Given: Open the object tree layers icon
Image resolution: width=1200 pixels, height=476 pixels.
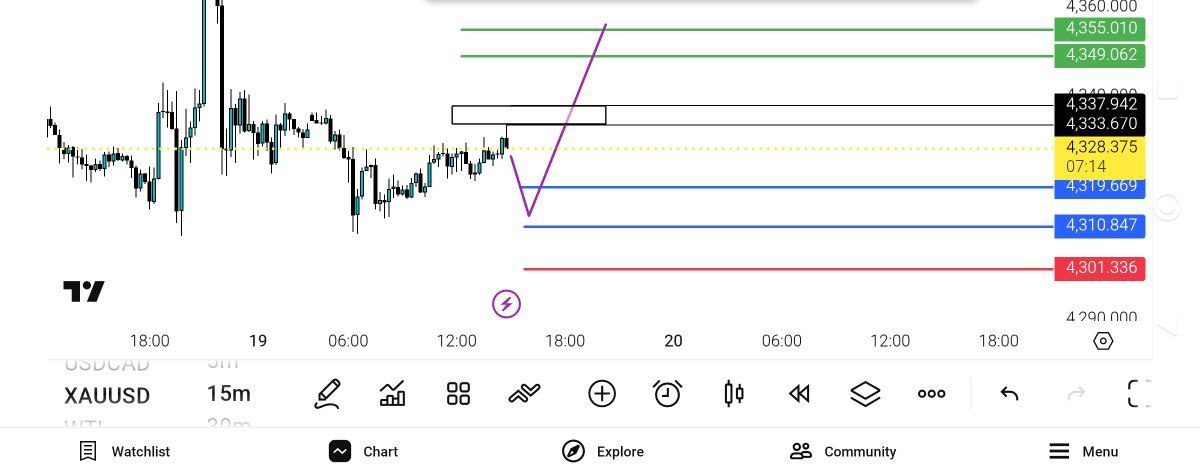Looking at the screenshot, I should point(865,394).
